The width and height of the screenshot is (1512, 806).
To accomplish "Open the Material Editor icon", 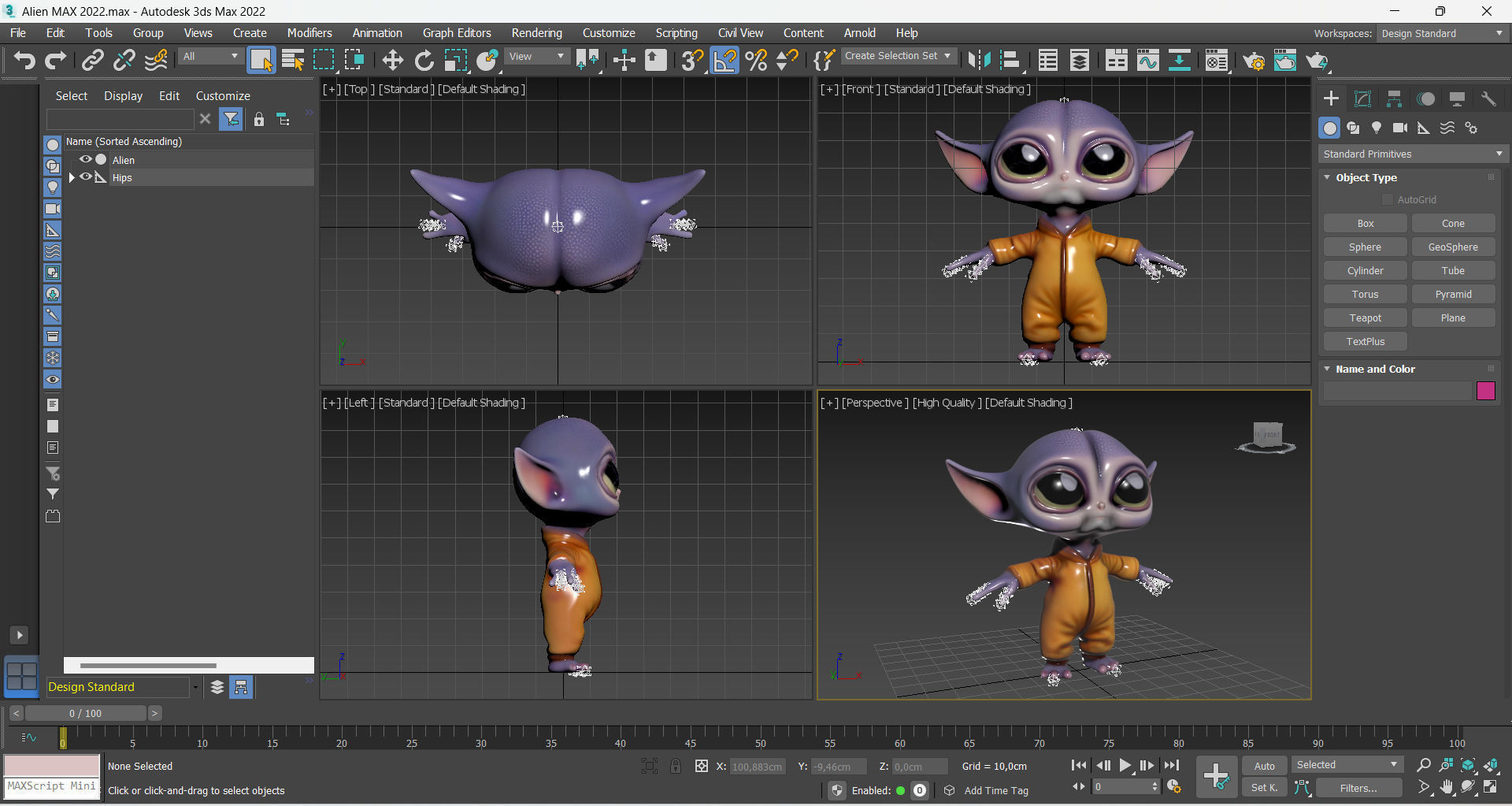I will coord(1217,61).
